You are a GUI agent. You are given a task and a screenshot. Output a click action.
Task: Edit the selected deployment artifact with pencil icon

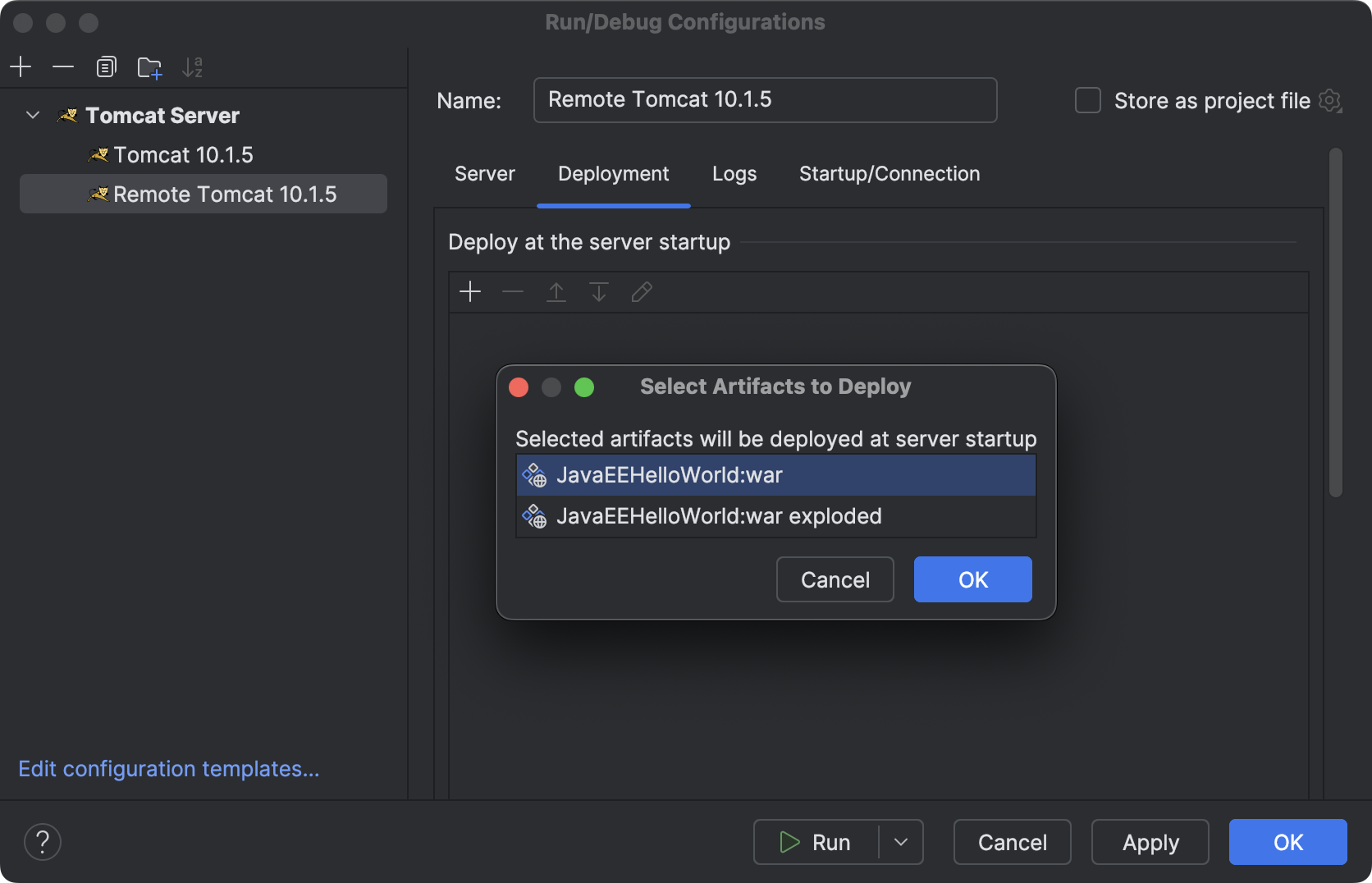click(641, 291)
